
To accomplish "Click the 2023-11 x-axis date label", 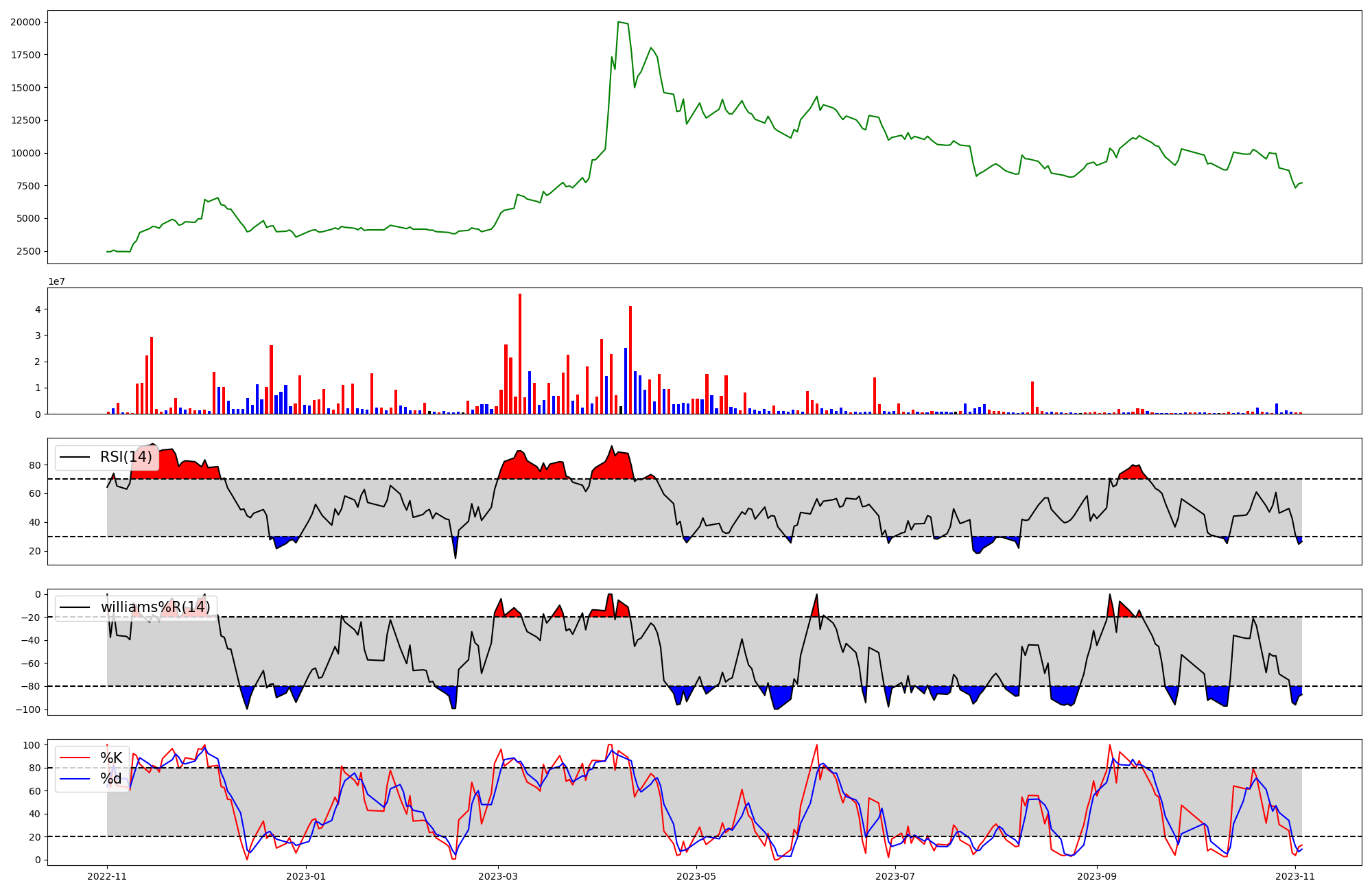I will pos(1295,876).
